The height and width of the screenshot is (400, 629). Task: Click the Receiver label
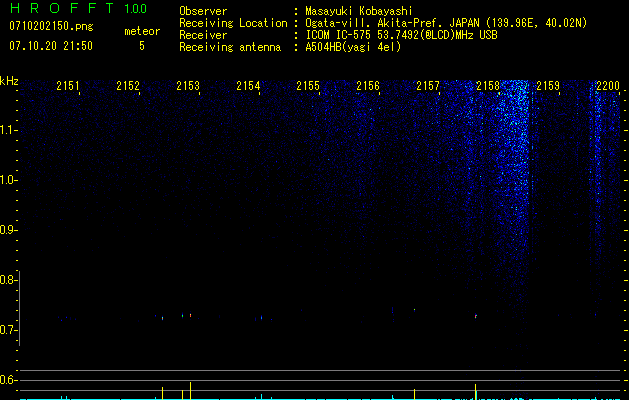203,35
